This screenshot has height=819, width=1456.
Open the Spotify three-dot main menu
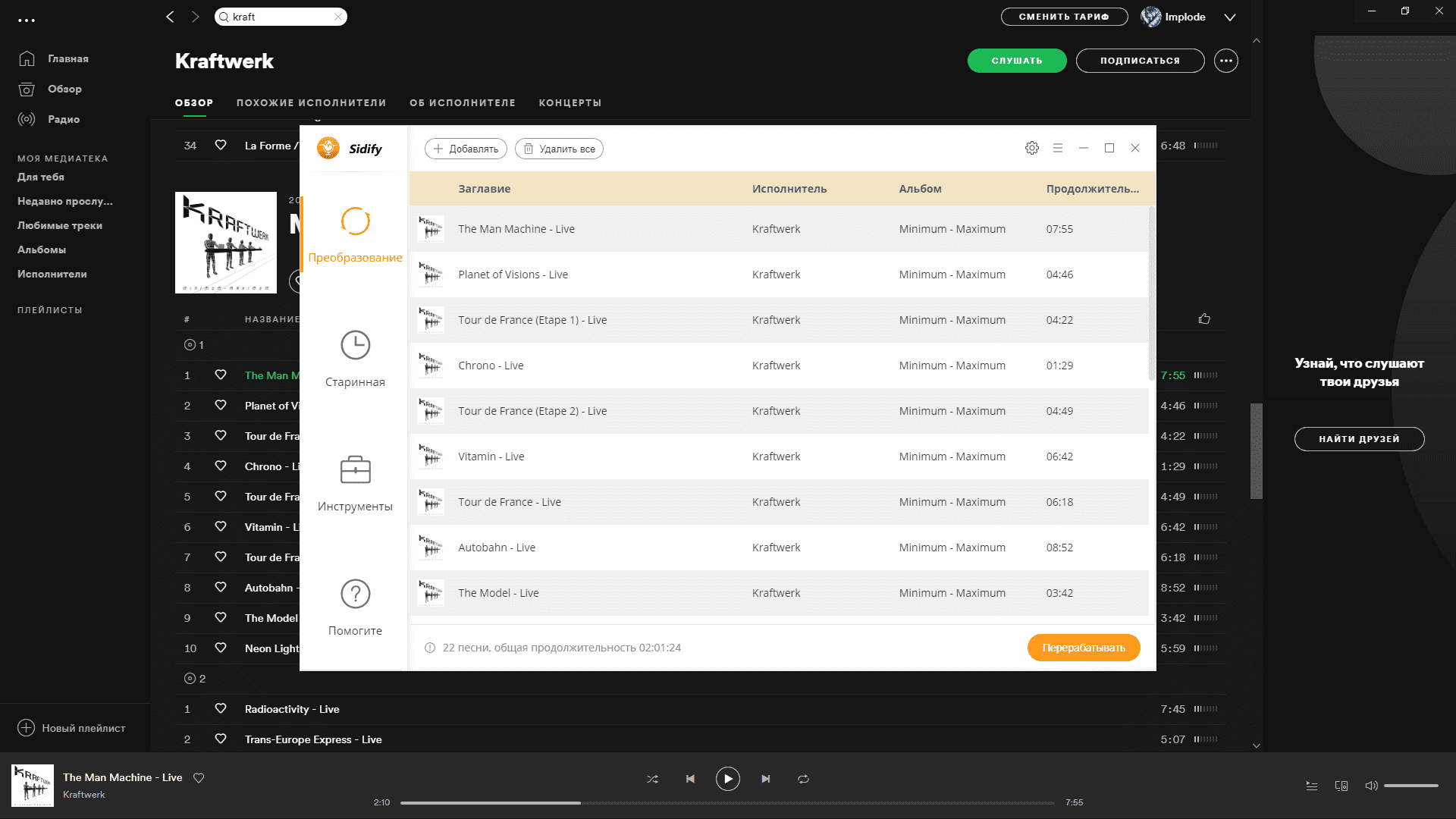[27, 20]
